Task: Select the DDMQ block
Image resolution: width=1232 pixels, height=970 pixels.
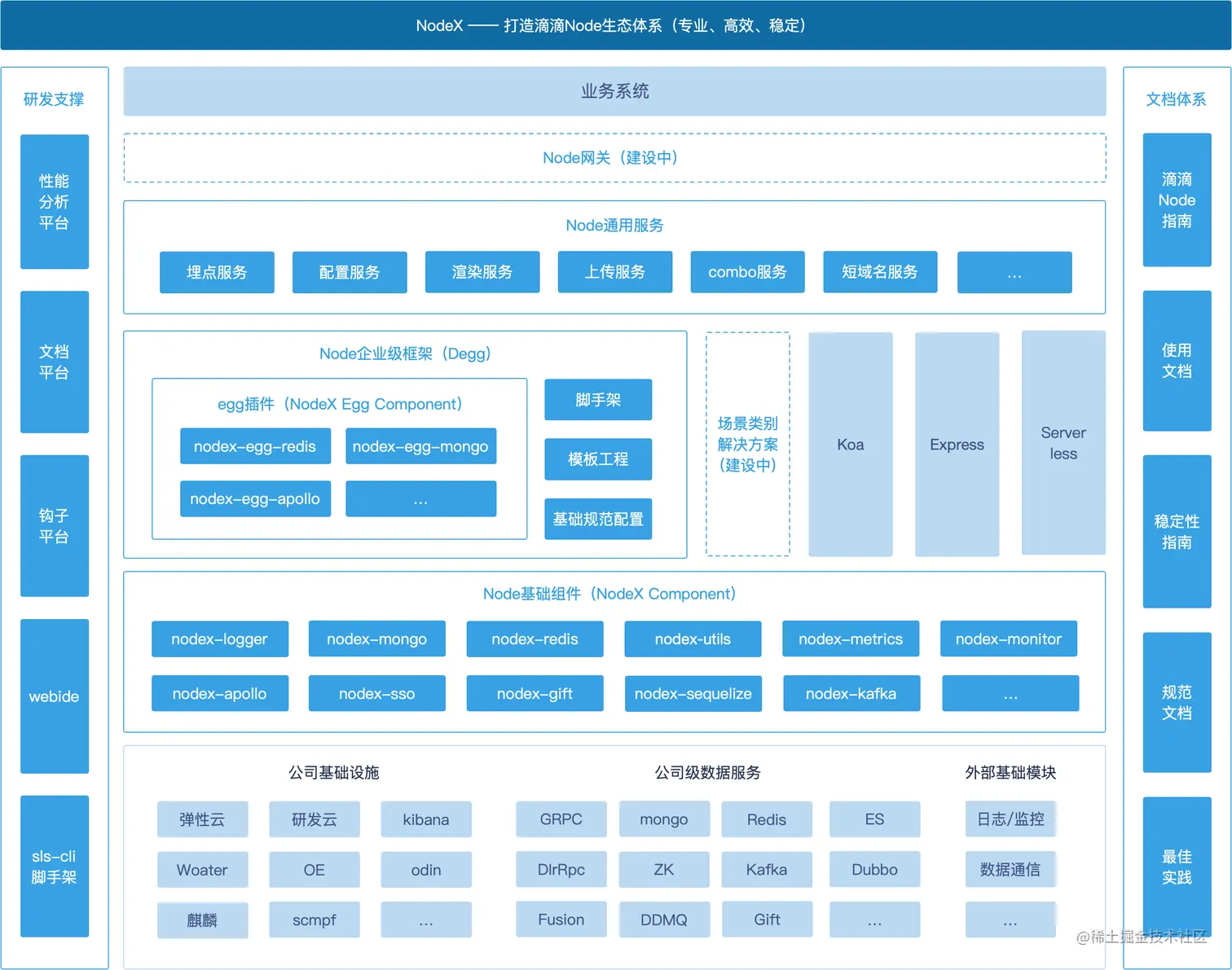Action: [x=664, y=920]
